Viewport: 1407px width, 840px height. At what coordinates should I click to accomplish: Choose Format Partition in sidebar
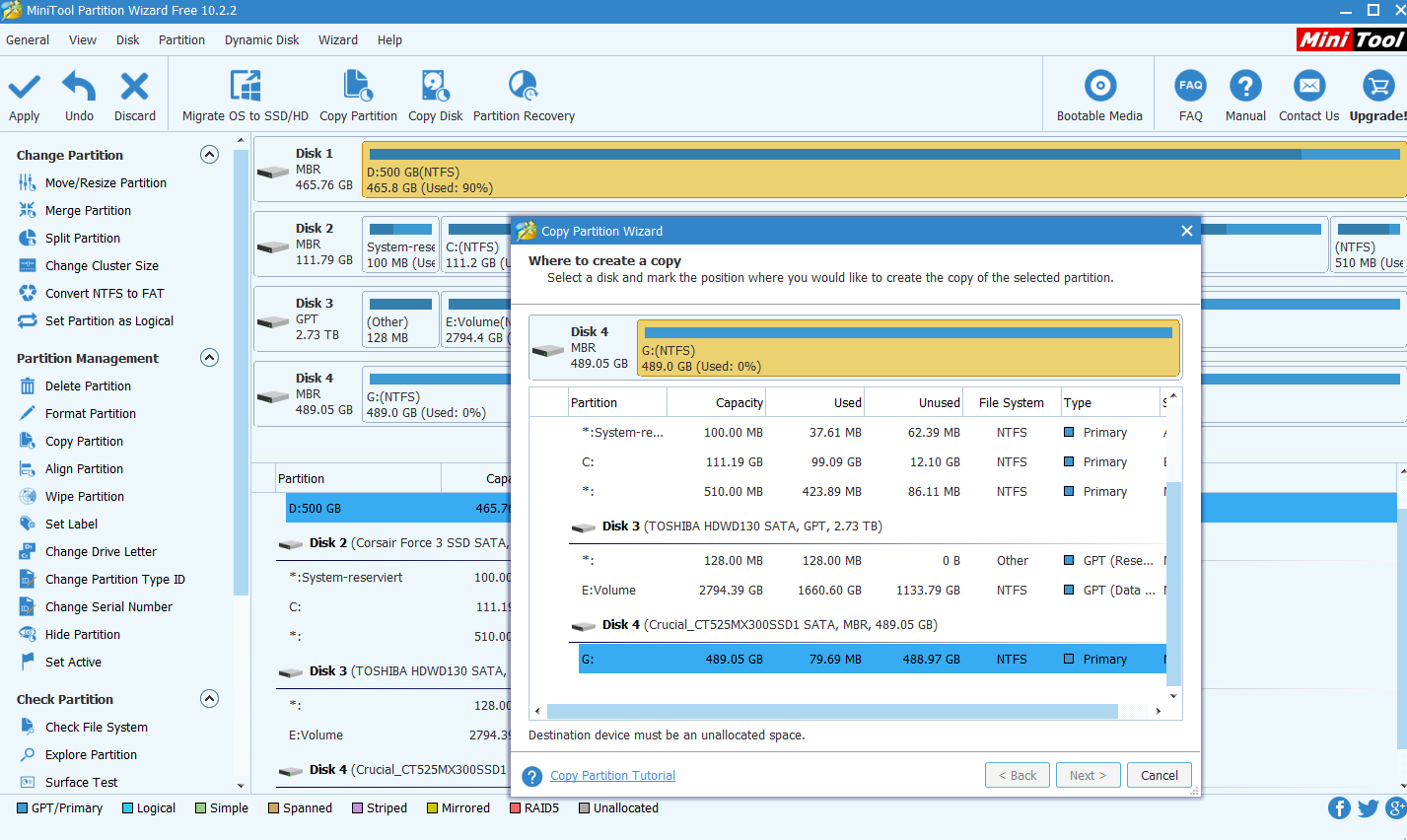tap(91, 414)
